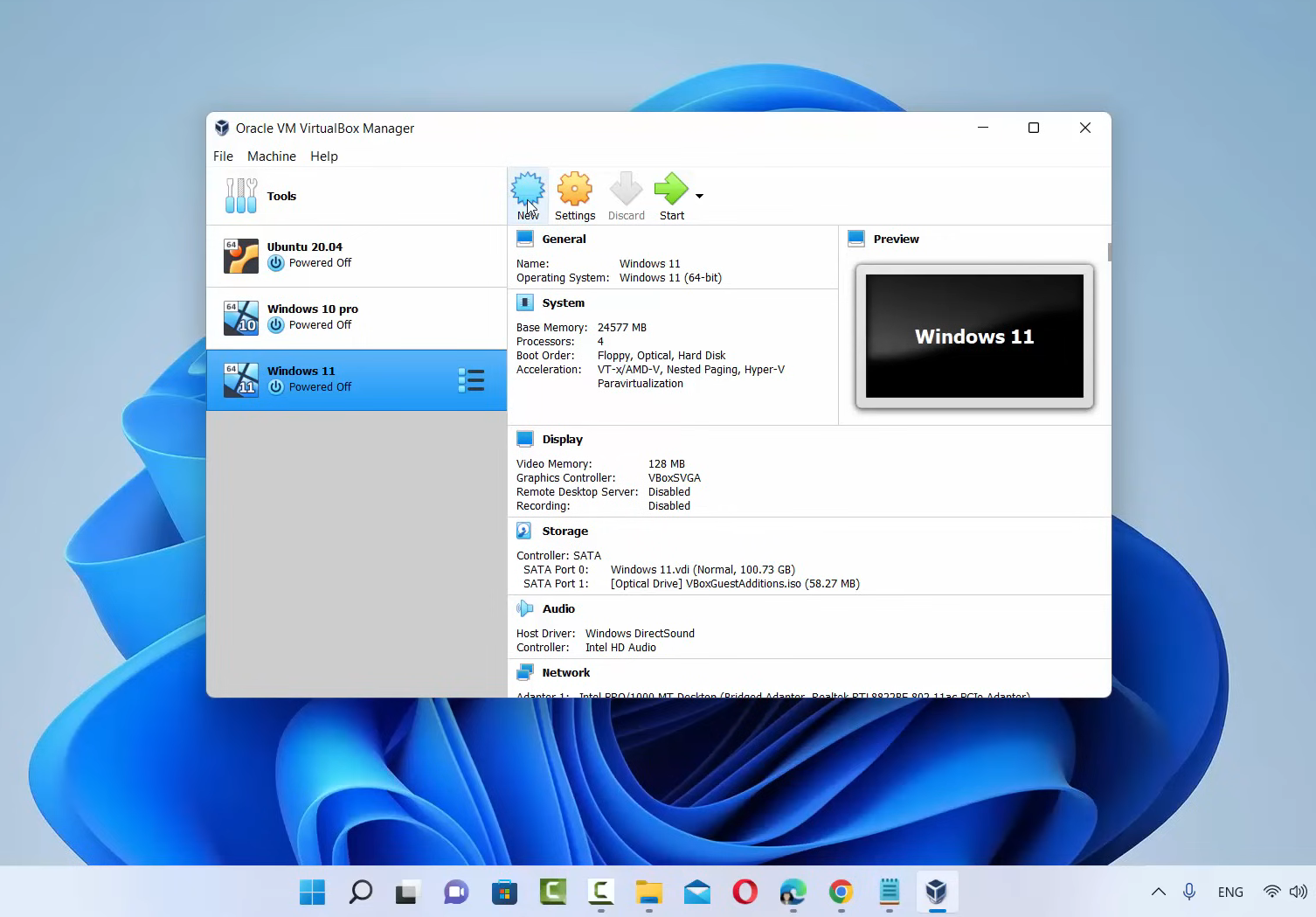
Task: Open the File menu
Action: click(x=223, y=156)
